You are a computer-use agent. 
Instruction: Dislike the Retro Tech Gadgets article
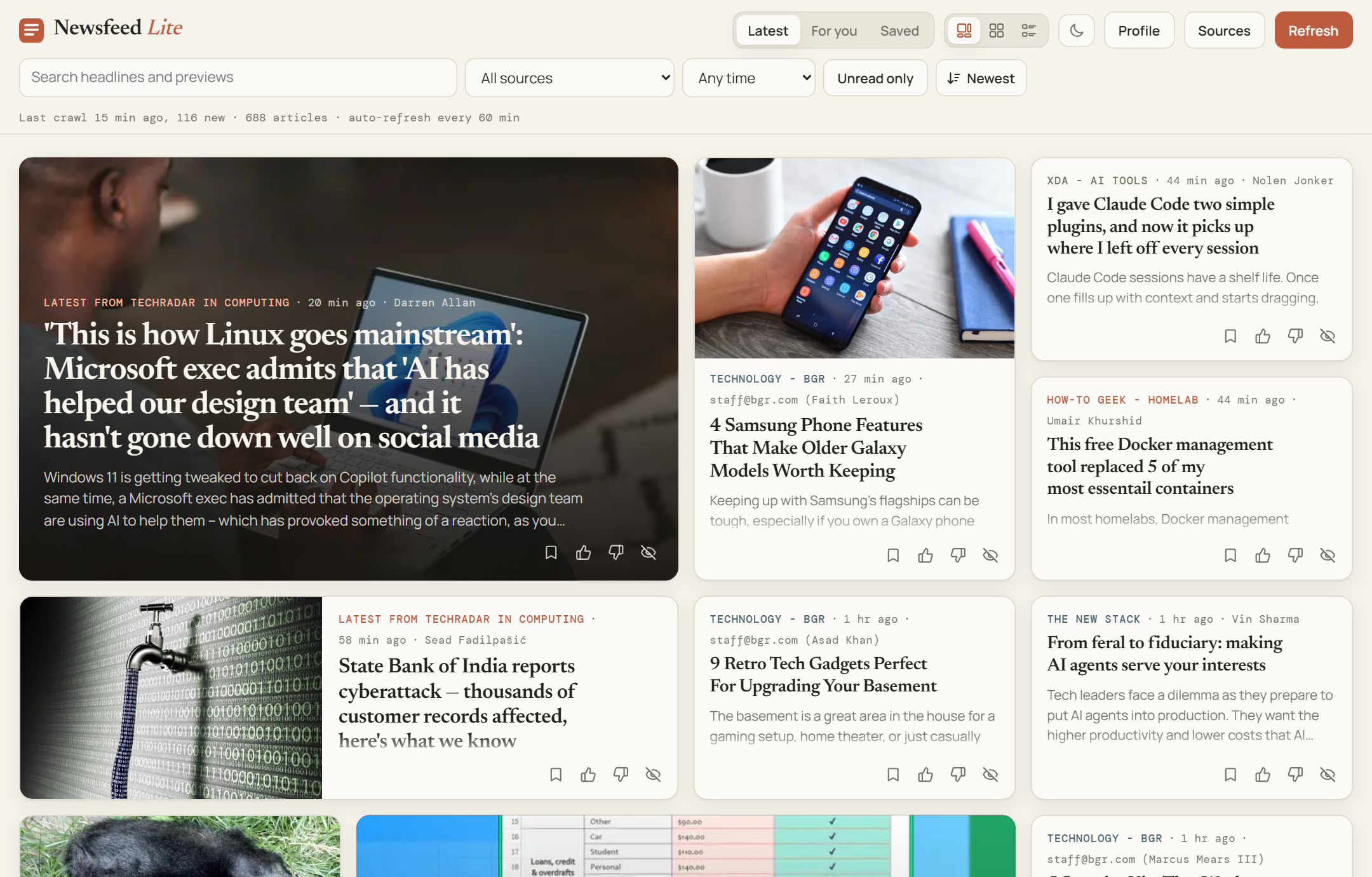point(958,775)
